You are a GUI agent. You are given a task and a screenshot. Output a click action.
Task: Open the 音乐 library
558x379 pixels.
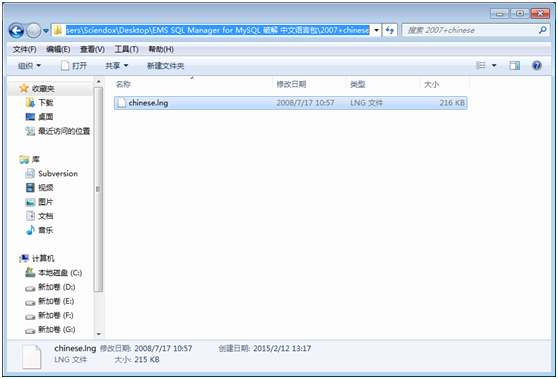point(46,230)
